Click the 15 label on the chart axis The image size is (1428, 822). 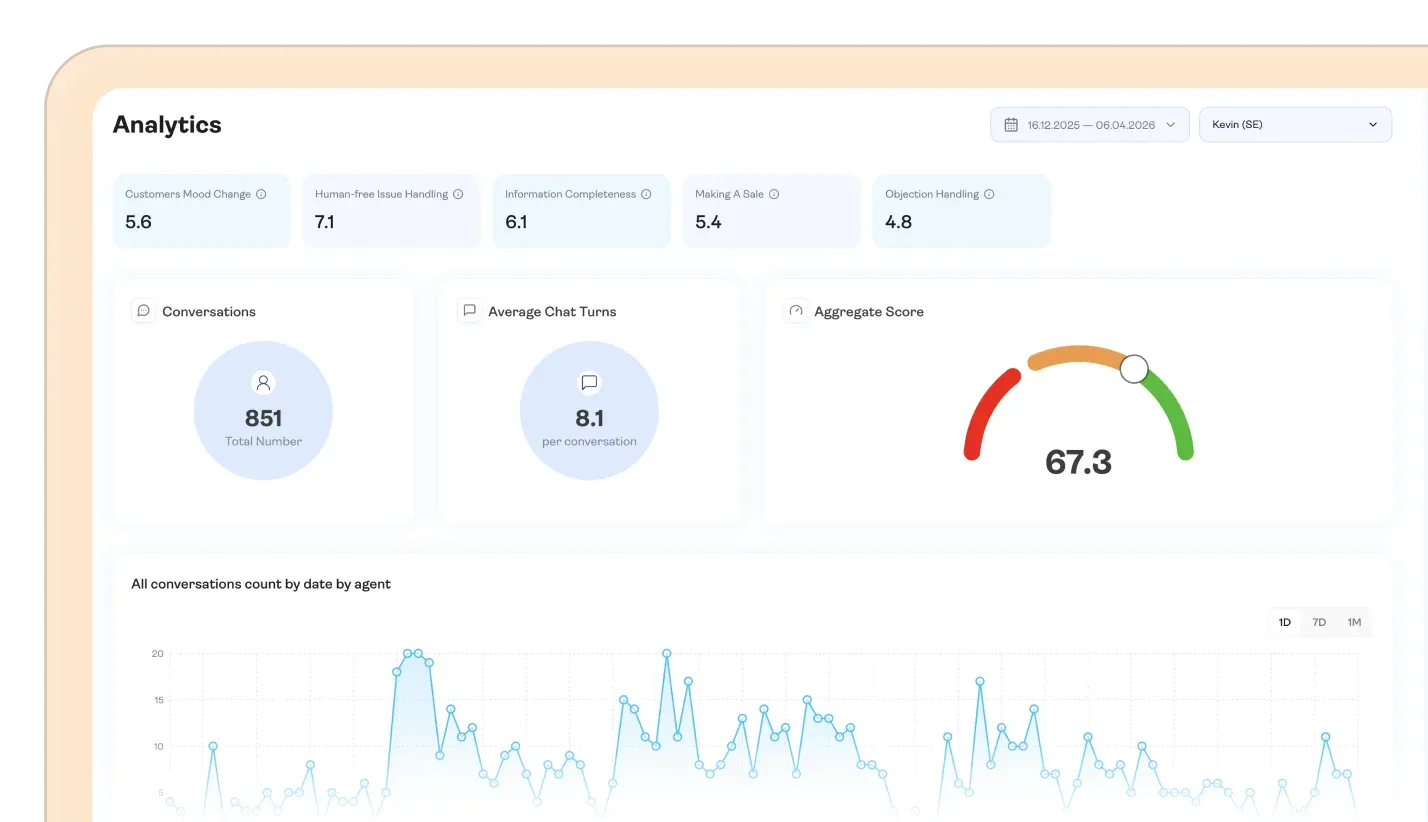157,700
